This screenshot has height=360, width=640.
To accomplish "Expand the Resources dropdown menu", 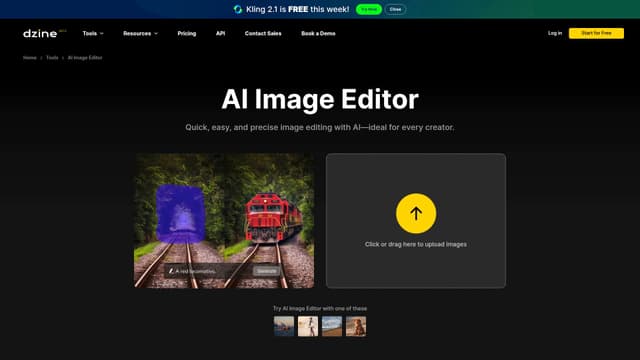I will pyautogui.click(x=140, y=33).
